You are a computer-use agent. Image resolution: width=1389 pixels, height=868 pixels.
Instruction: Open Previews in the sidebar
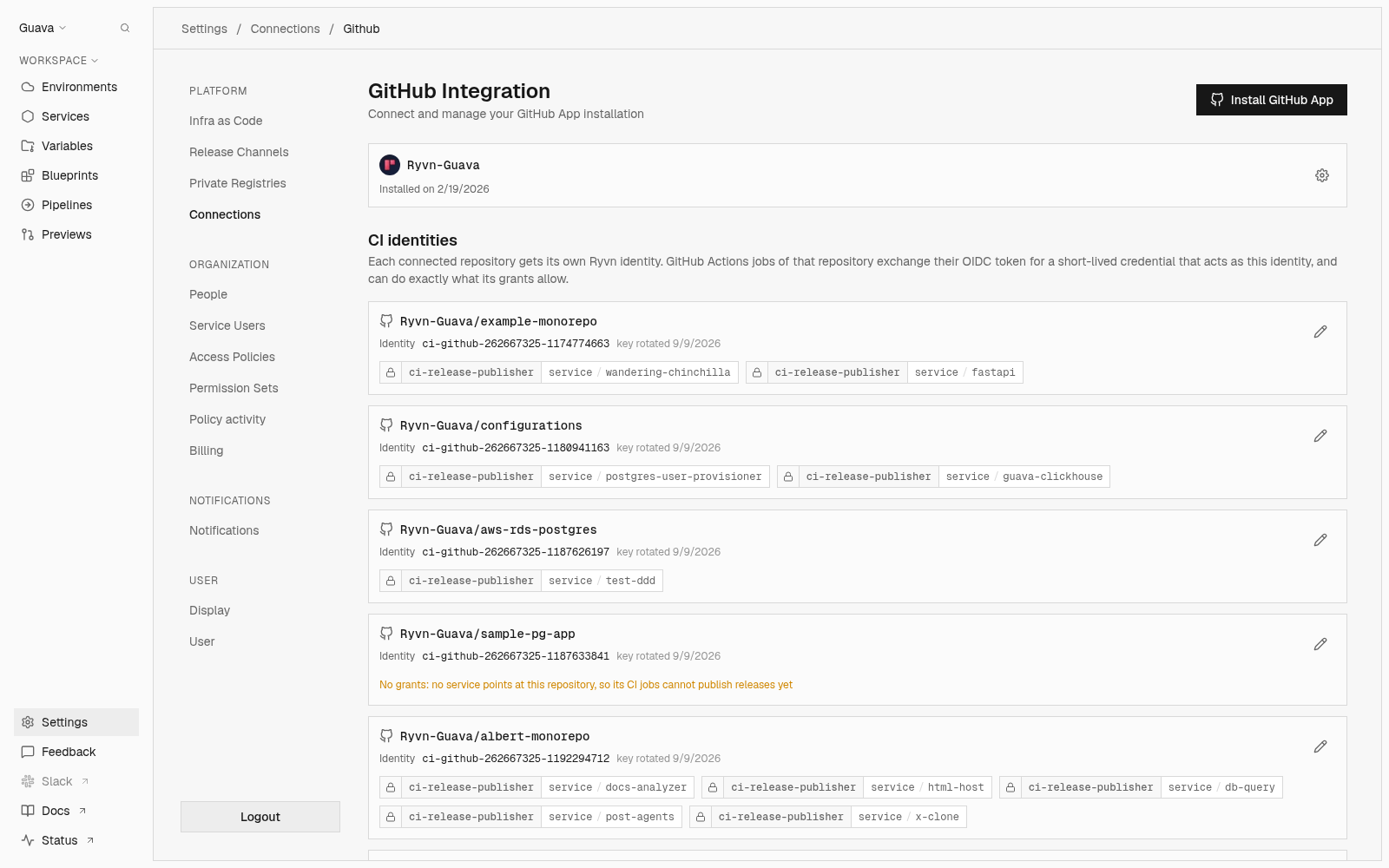pyautogui.click(x=76, y=234)
